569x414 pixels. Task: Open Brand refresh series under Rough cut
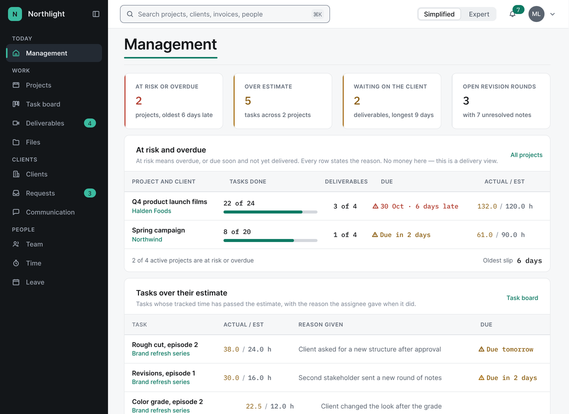(x=161, y=353)
